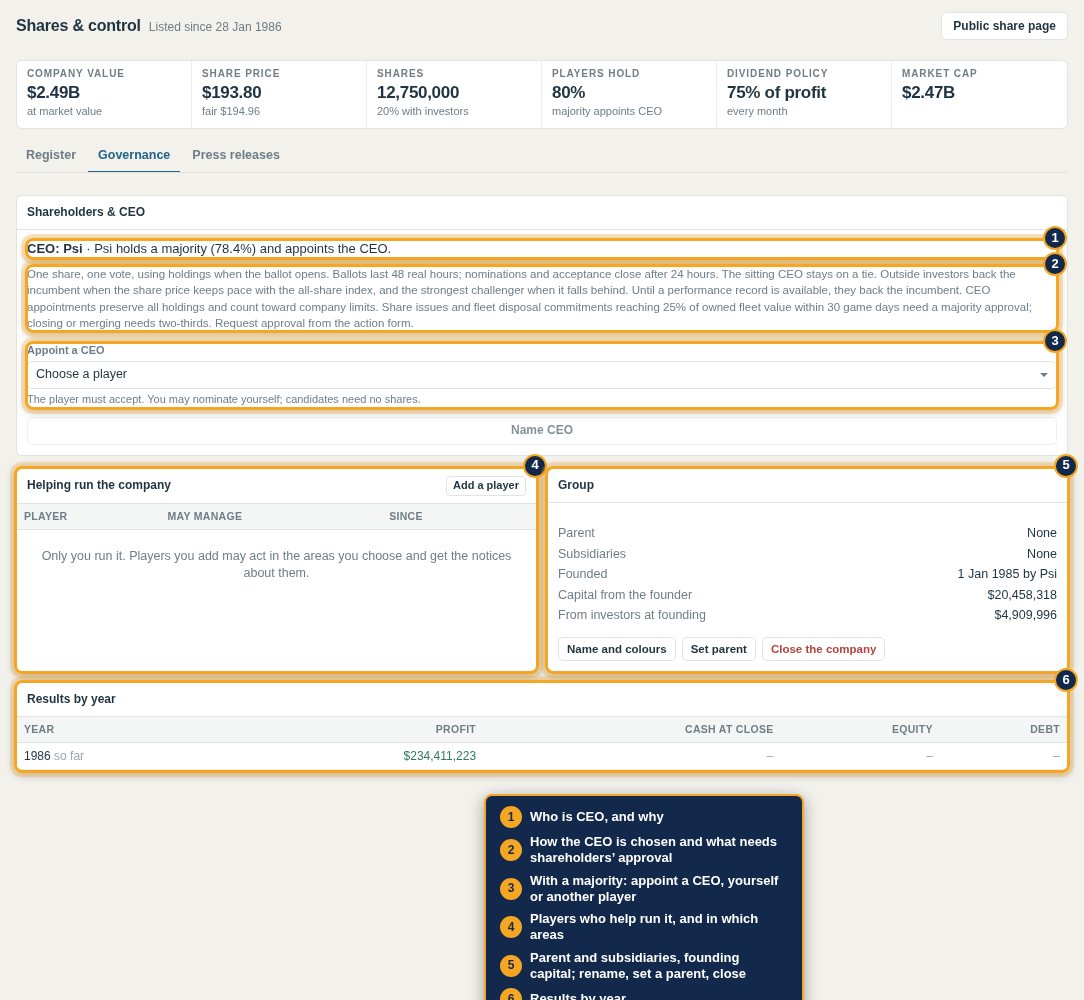This screenshot has width=1084, height=1000.
Task: Click the MAY MANAGE column header
Action: [x=205, y=517]
